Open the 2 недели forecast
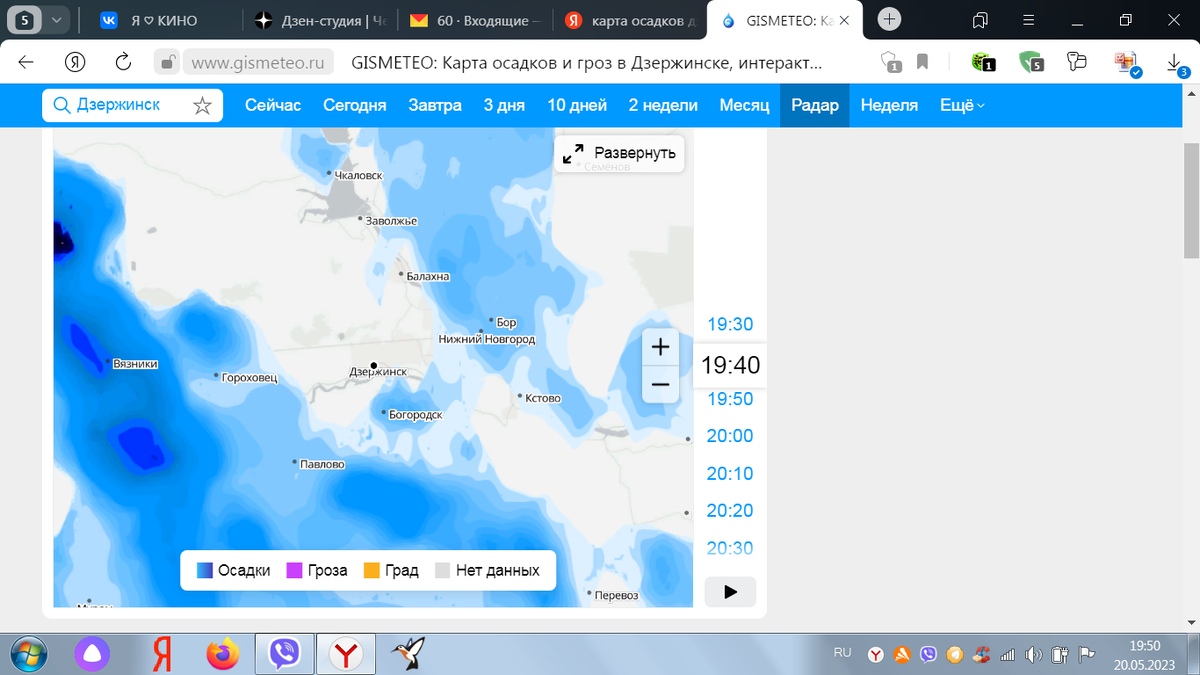1200x675 pixels. coord(663,105)
